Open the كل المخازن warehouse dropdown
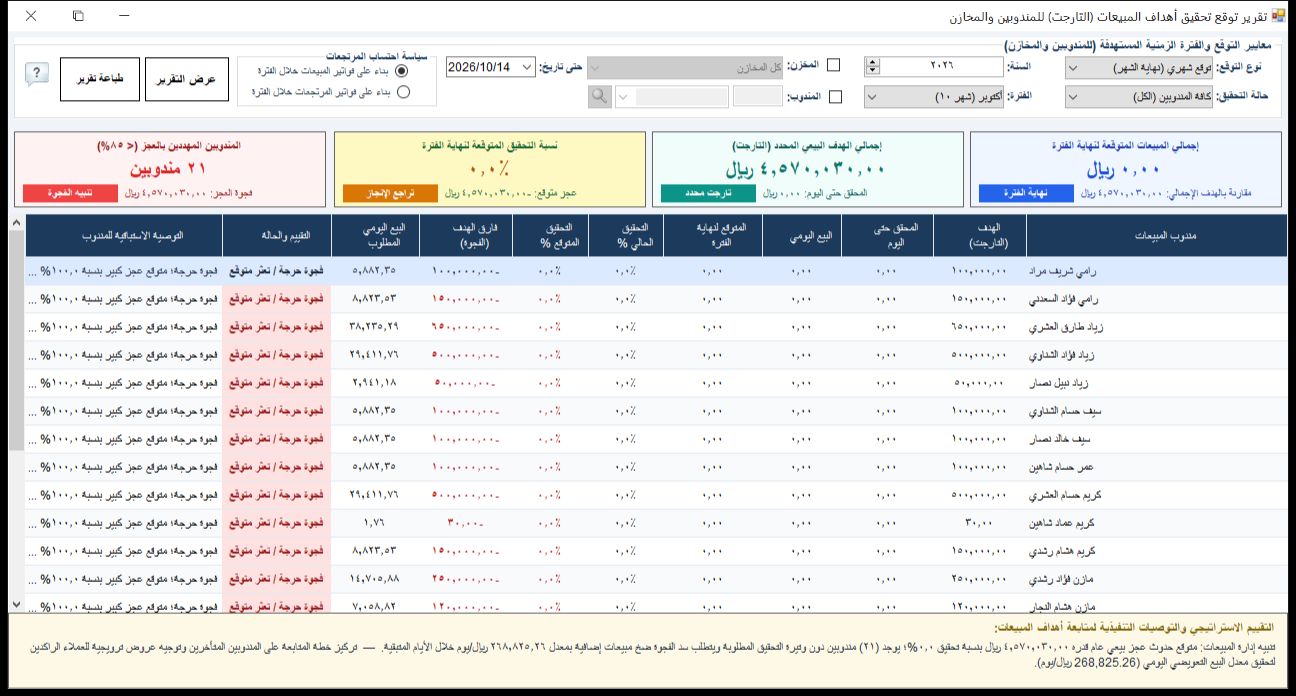The width and height of the screenshot is (1296, 696). pos(685,67)
